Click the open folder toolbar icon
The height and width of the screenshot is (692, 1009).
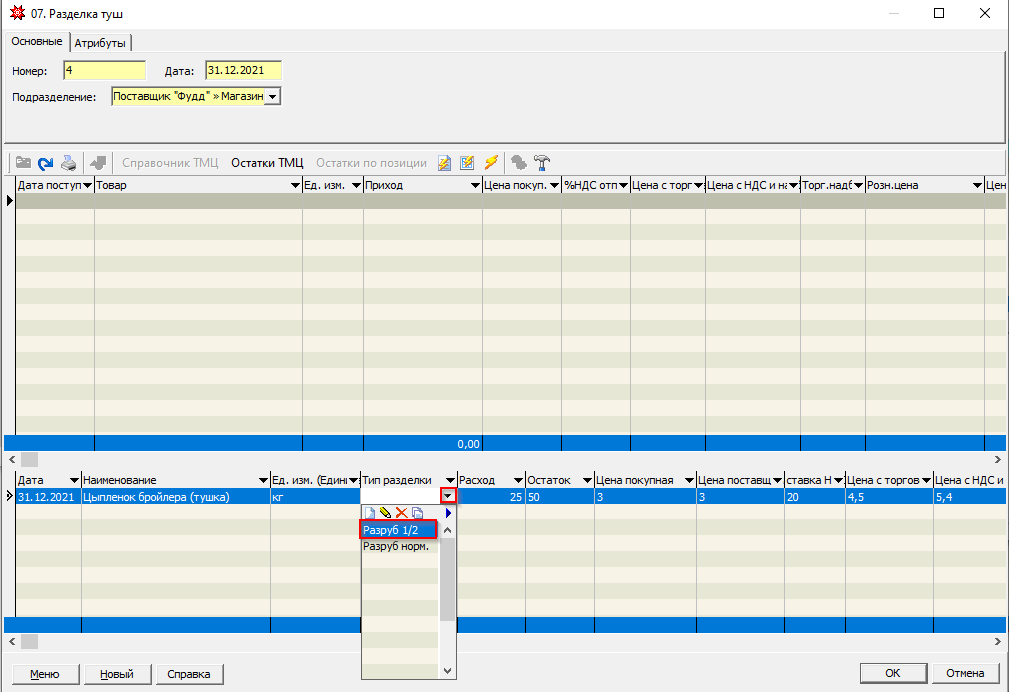pos(22,162)
